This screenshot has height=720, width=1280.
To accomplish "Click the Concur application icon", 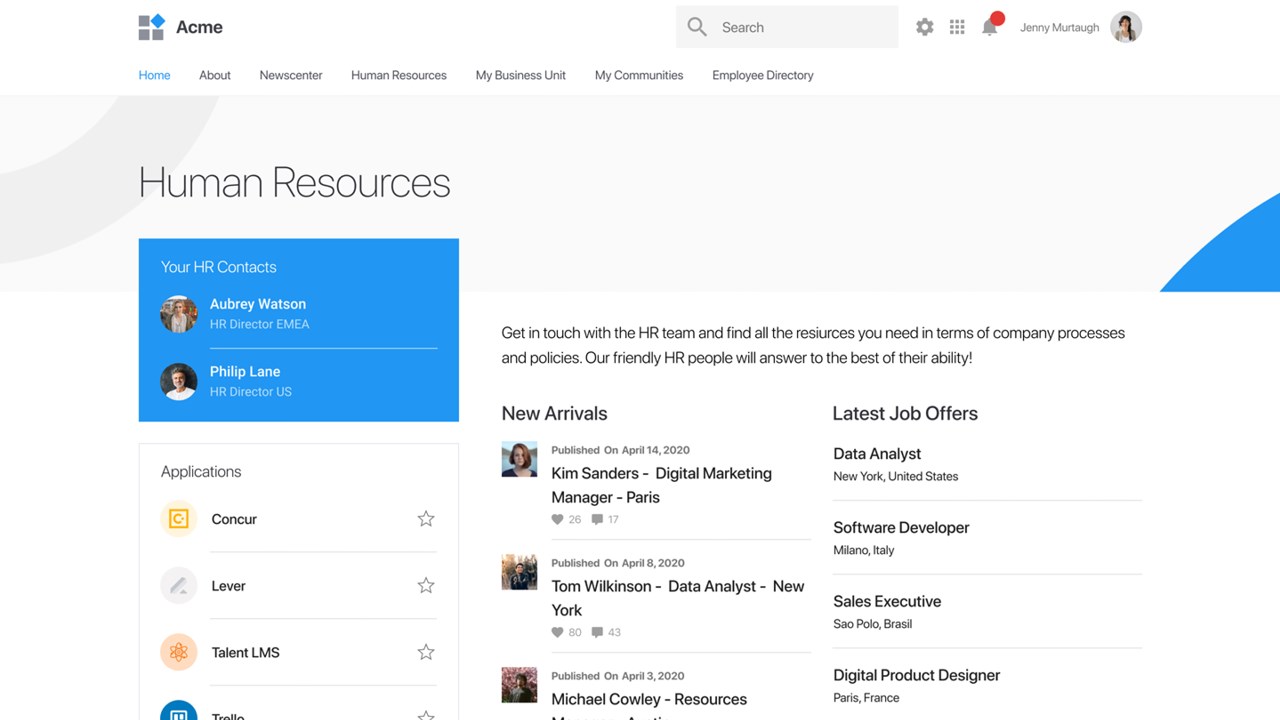I will tap(179, 519).
